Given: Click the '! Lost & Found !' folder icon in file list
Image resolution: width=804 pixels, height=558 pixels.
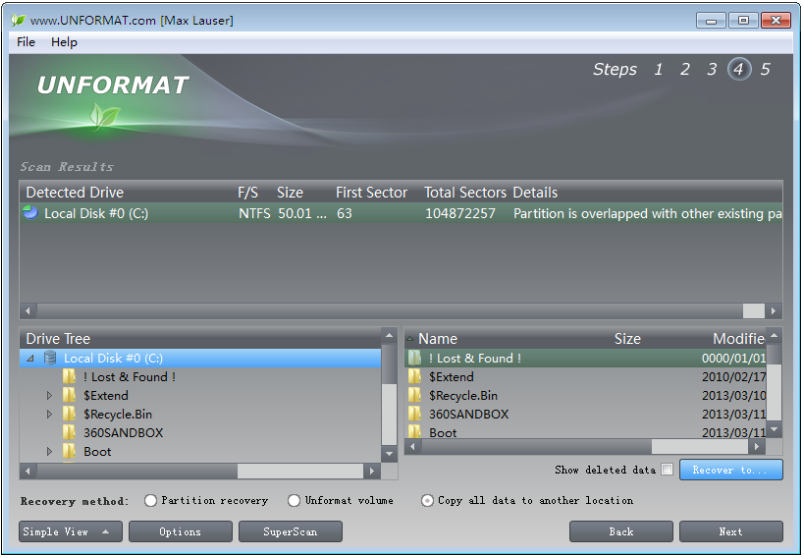Looking at the screenshot, I should [x=415, y=357].
